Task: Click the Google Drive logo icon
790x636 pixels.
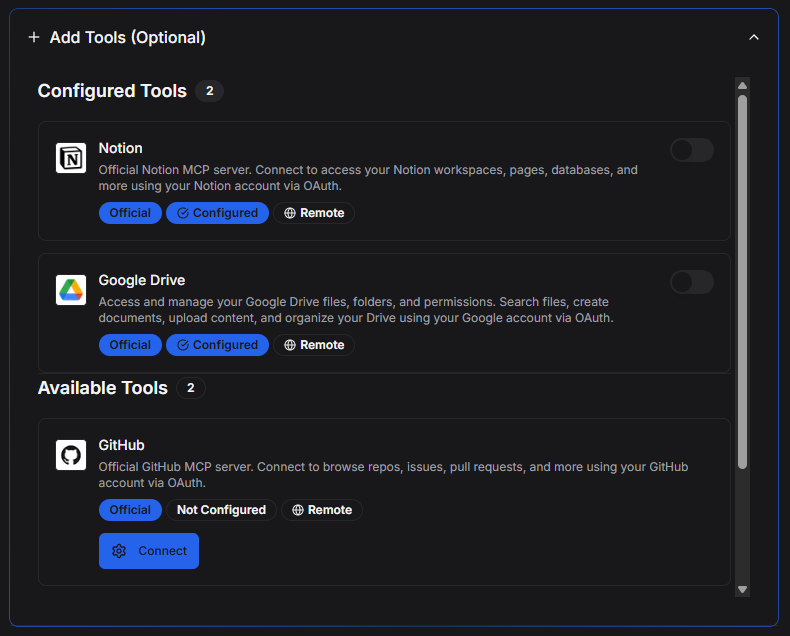Action: coord(71,290)
